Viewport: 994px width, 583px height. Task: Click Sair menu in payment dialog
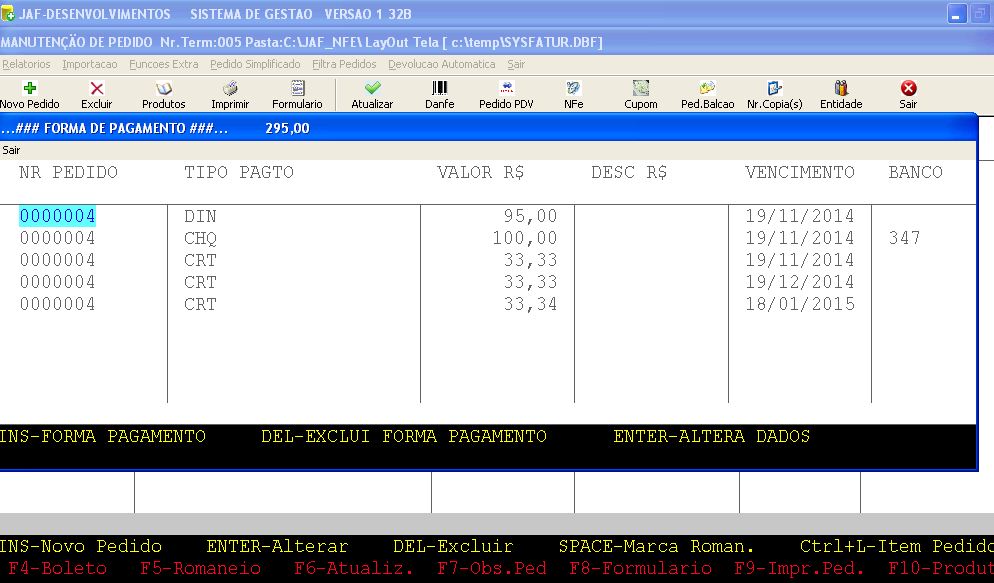point(11,150)
